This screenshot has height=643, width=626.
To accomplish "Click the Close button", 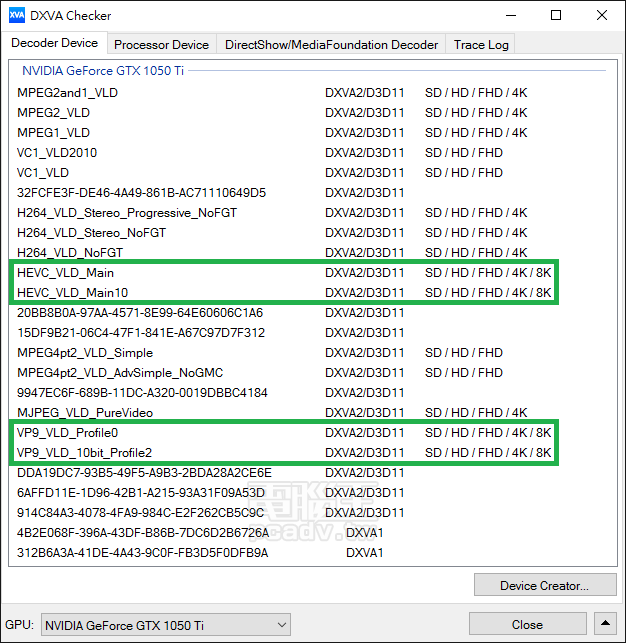I will [528, 624].
